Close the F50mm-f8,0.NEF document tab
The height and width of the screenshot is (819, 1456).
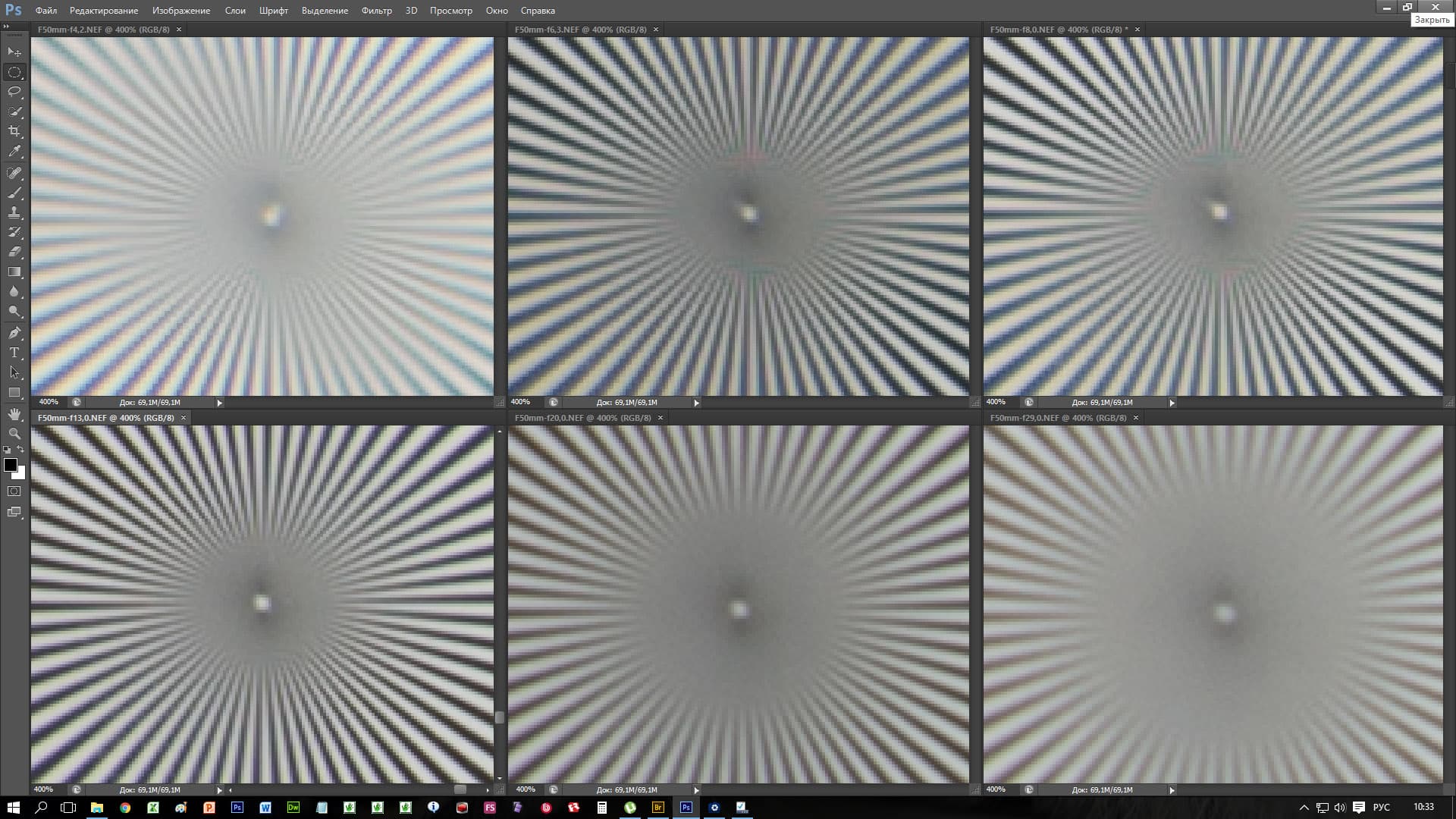coord(1137,30)
